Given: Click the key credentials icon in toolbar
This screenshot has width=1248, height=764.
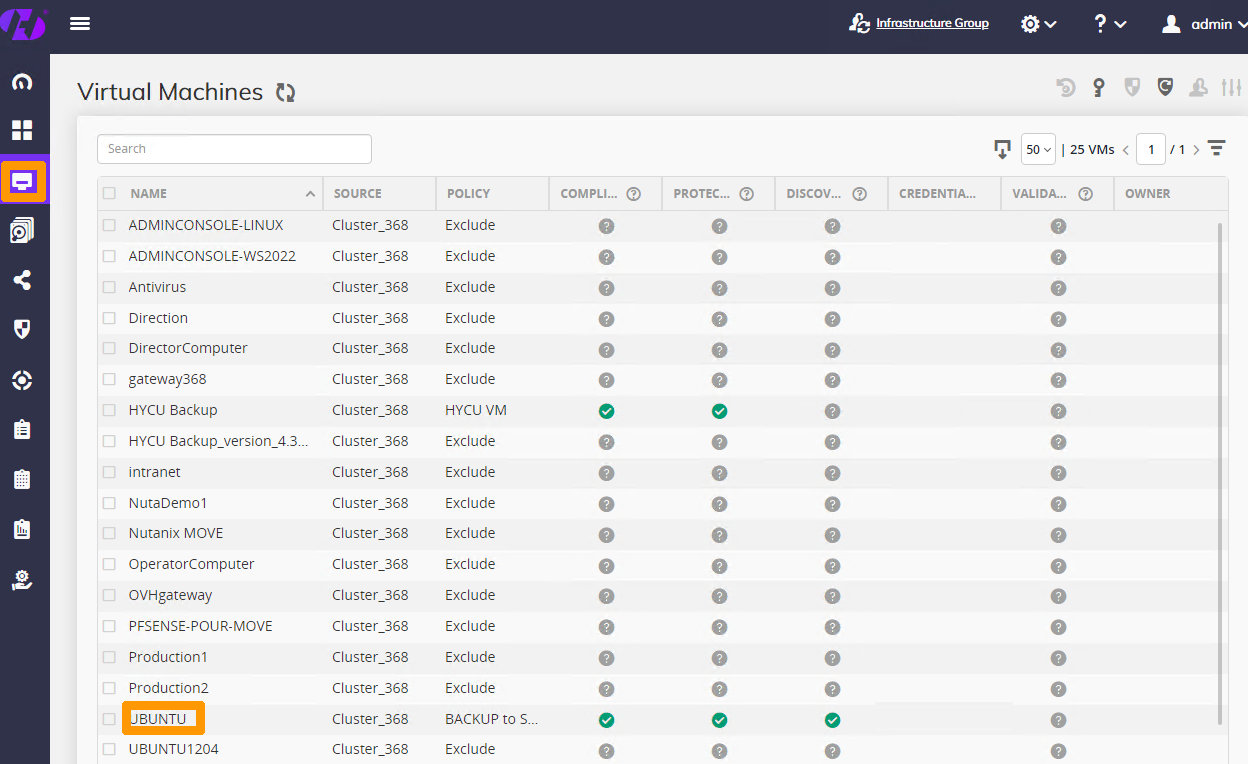Looking at the screenshot, I should tap(1099, 88).
